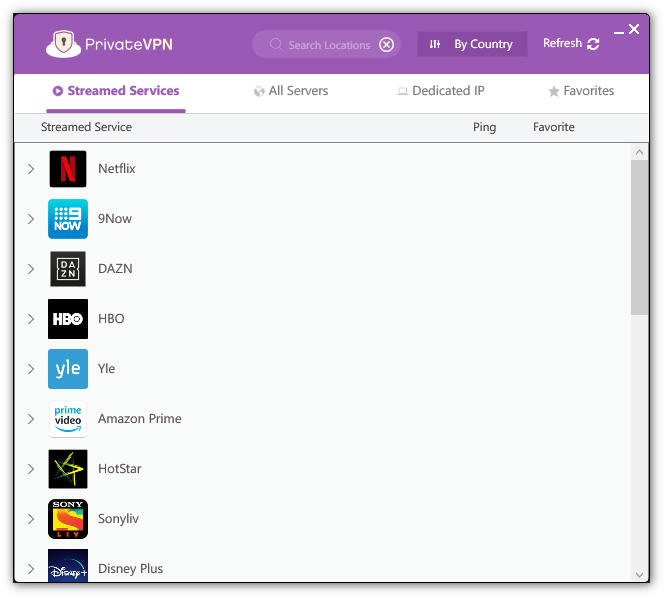
Task: Open the By Country sort button
Action: click(472, 44)
